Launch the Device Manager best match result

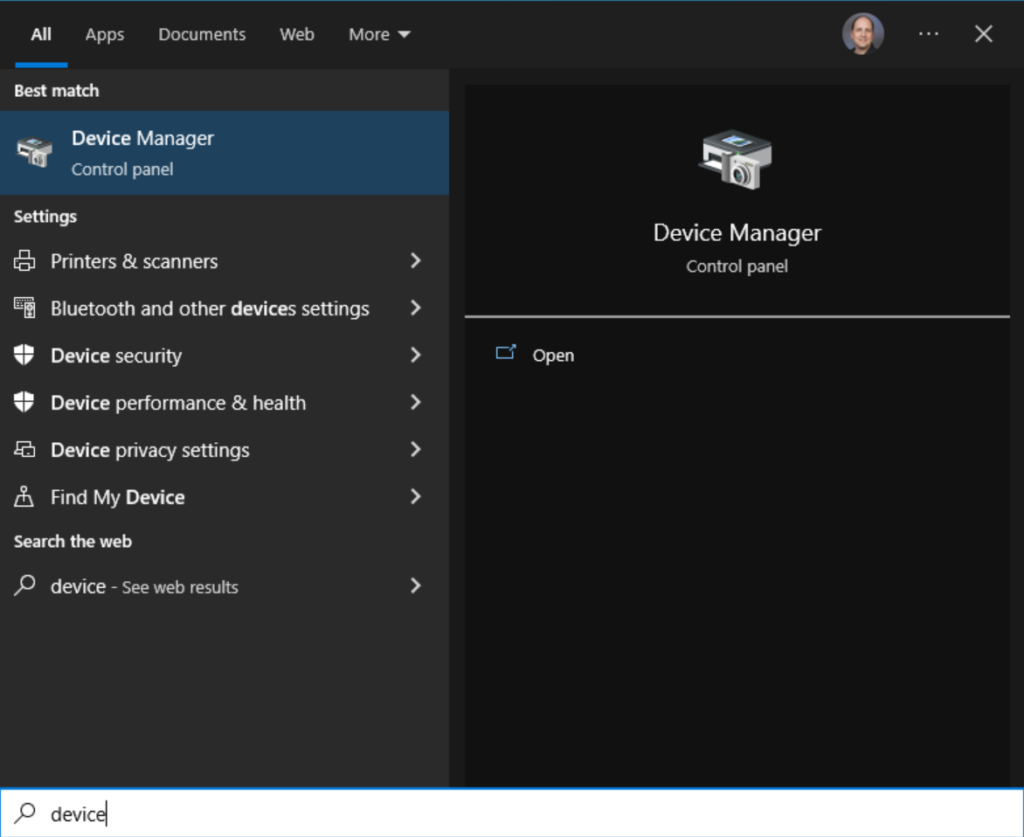pos(225,153)
